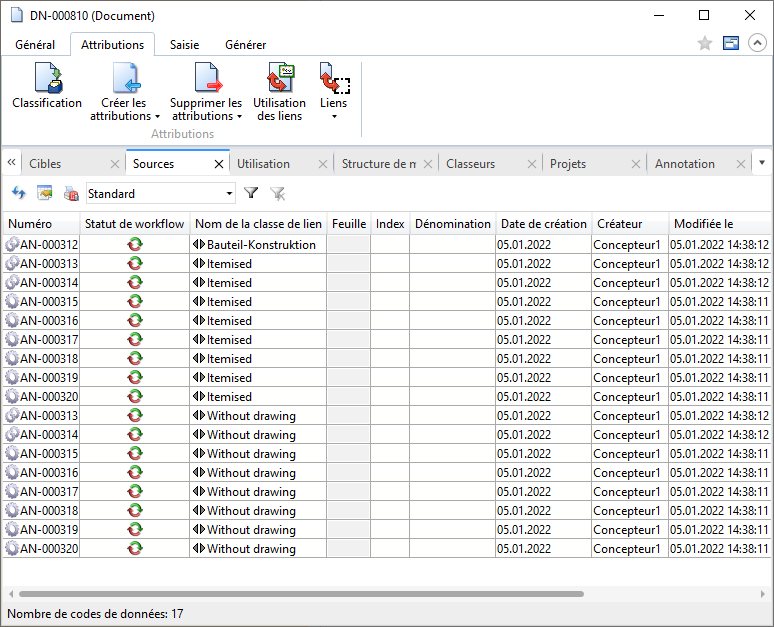Click the clear filter icon
Screen dimensions: 774x627
coord(277,193)
